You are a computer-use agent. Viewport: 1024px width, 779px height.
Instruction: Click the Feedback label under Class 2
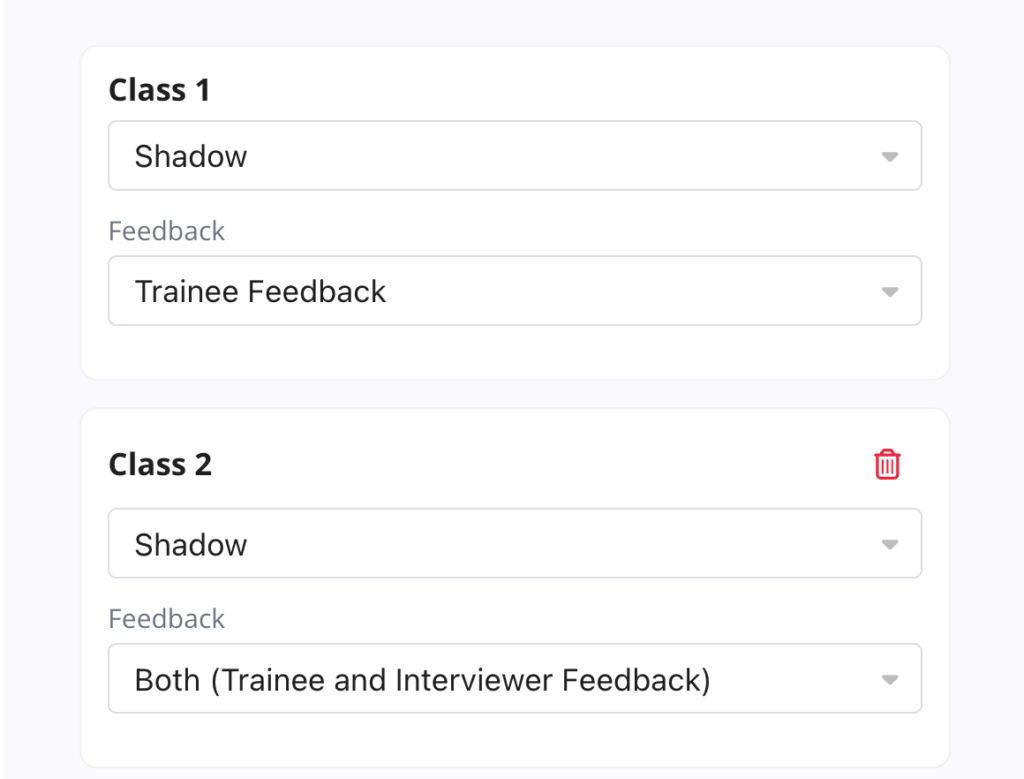[x=166, y=619]
